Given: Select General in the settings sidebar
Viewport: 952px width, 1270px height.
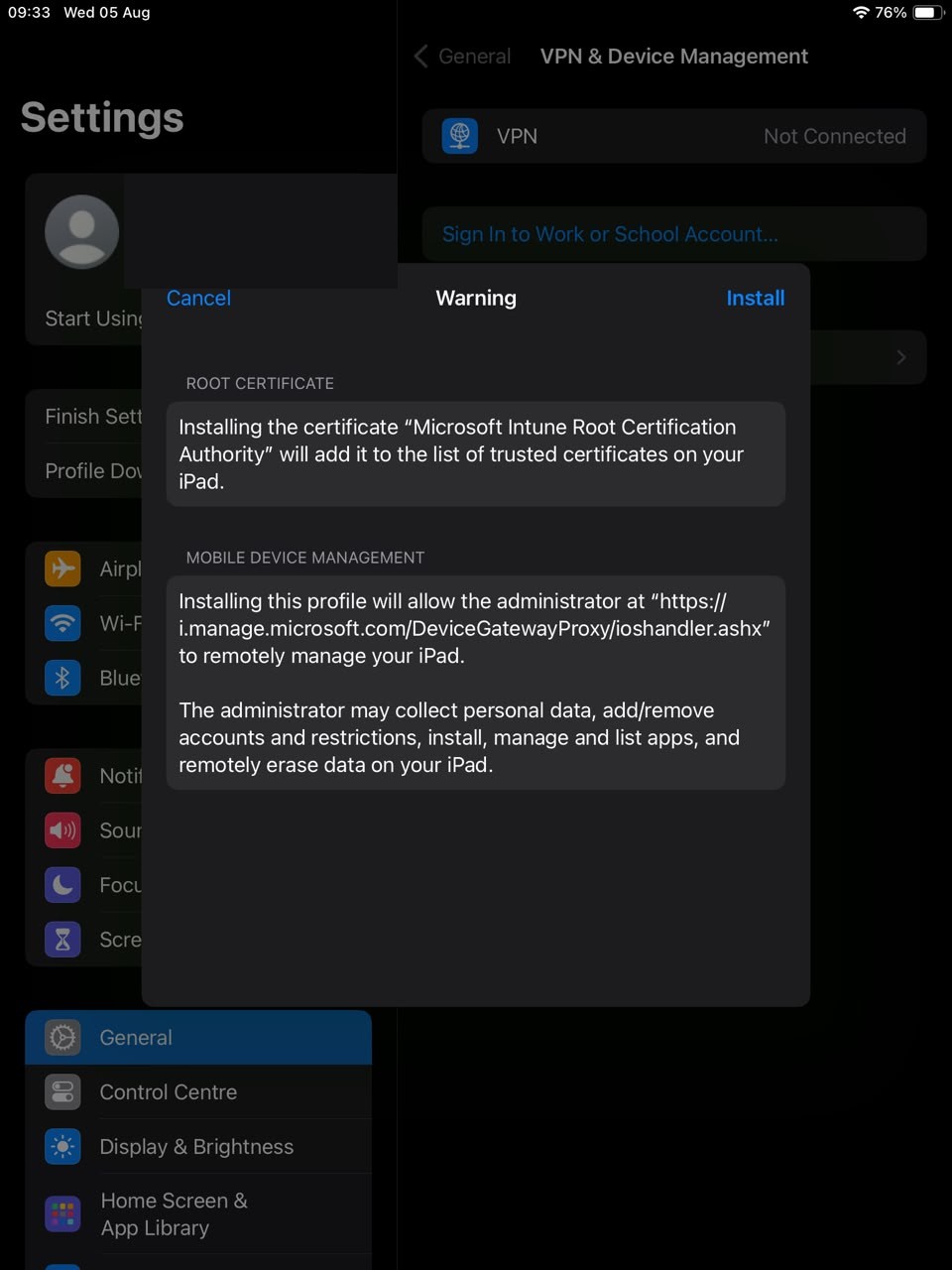Looking at the screenshot, I should [x=198, y=1037].
